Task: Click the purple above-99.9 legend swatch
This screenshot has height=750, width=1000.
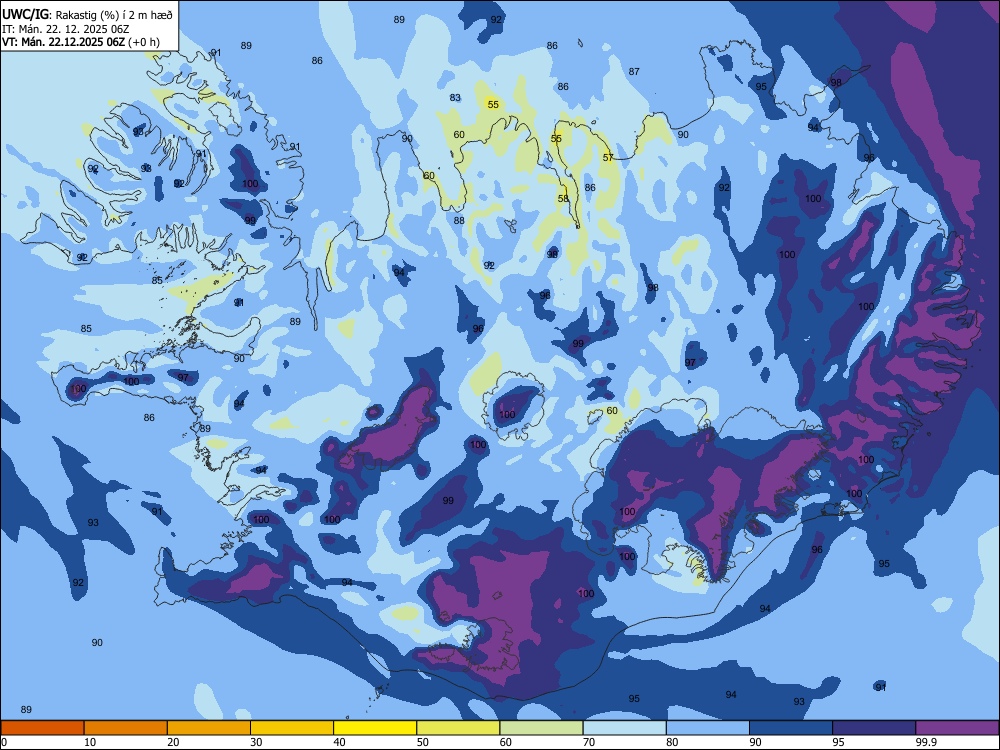Action: 957,728
